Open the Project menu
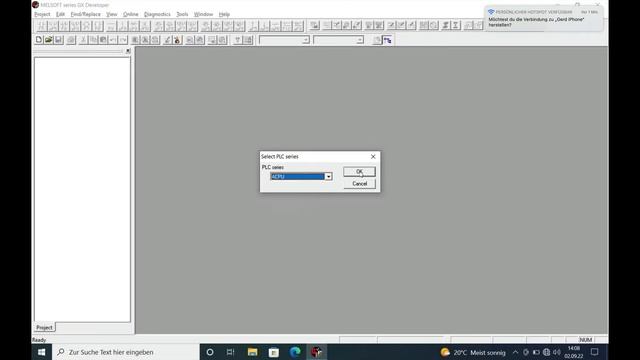Screen dimensions: 640x360 click(42, 14)
